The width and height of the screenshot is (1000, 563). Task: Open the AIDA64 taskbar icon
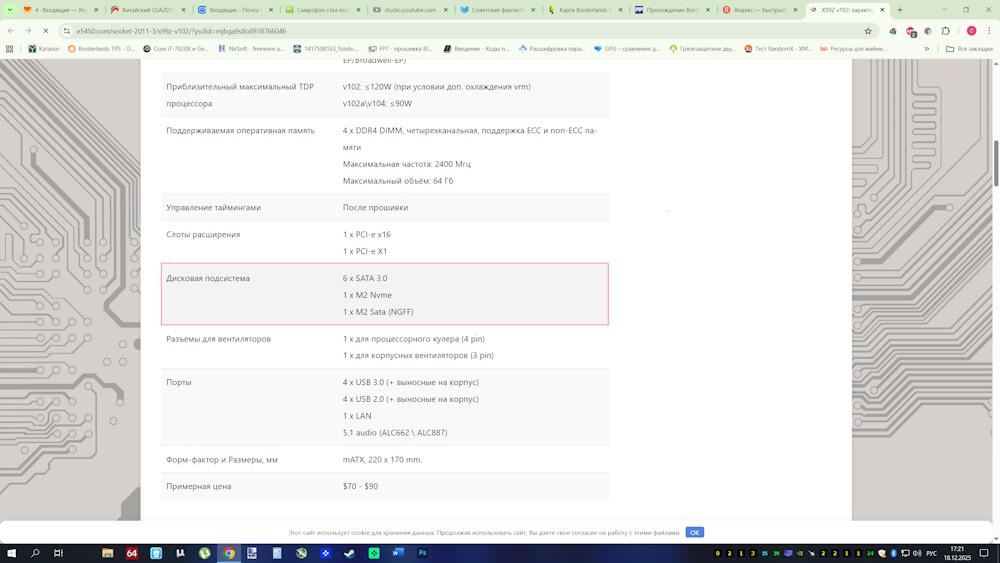[x=131, y=553]
